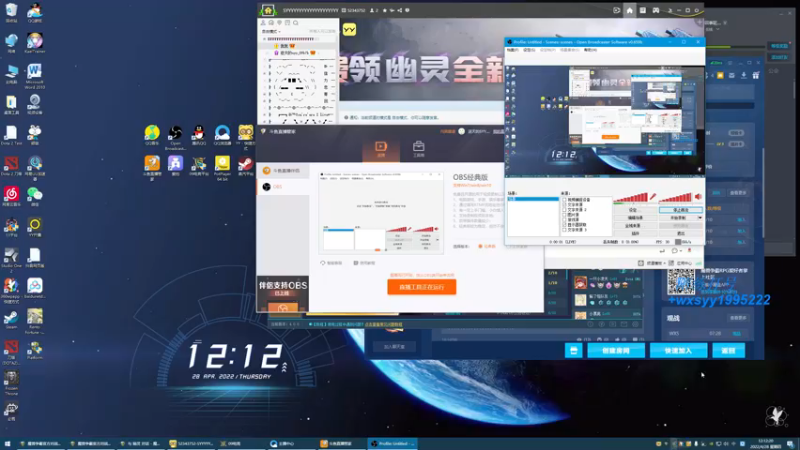Select OBS in the Douyu sidebar

283,187
